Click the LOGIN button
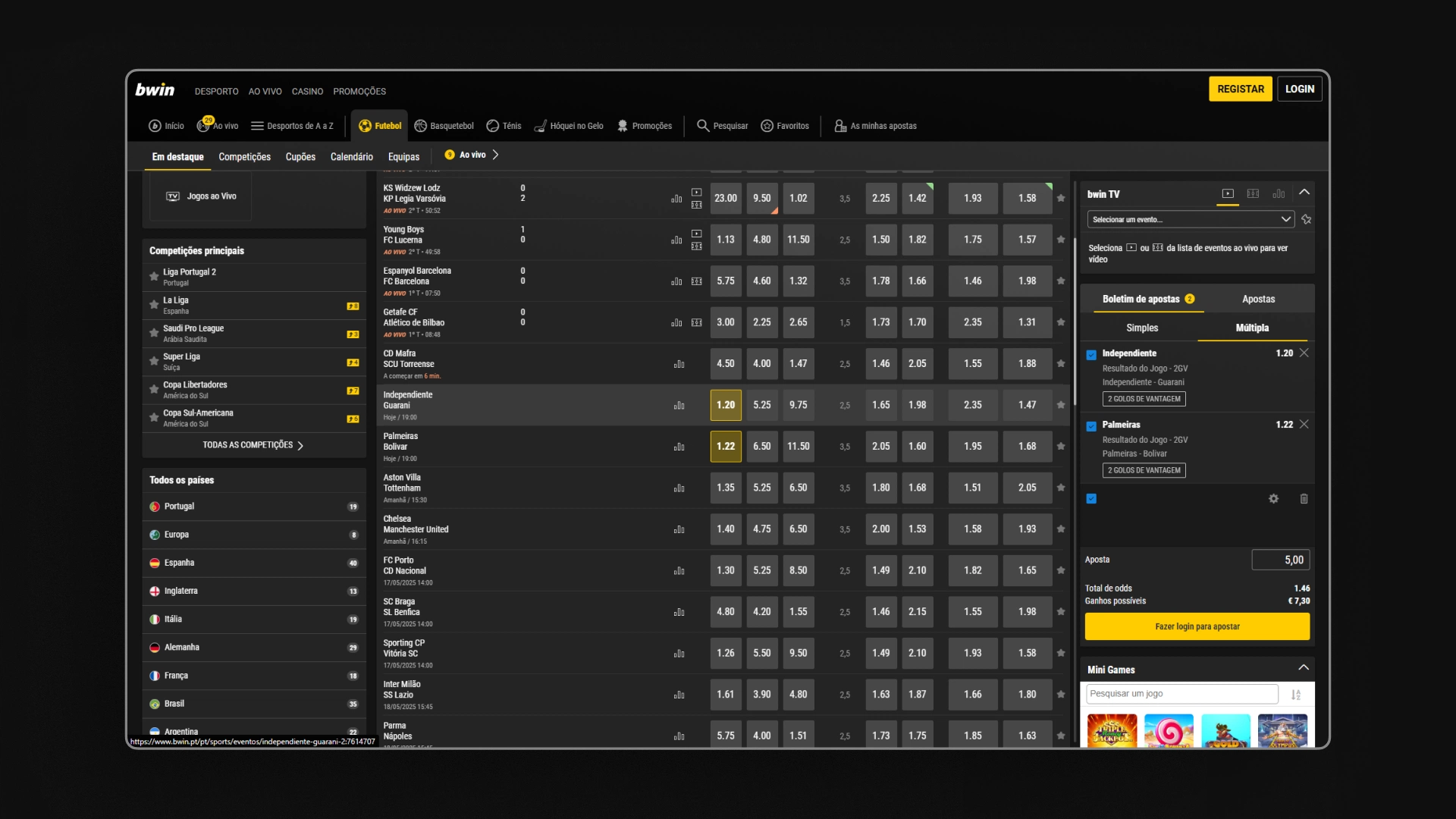This screenshot has width=1456, height=819. pos(1299,89)
